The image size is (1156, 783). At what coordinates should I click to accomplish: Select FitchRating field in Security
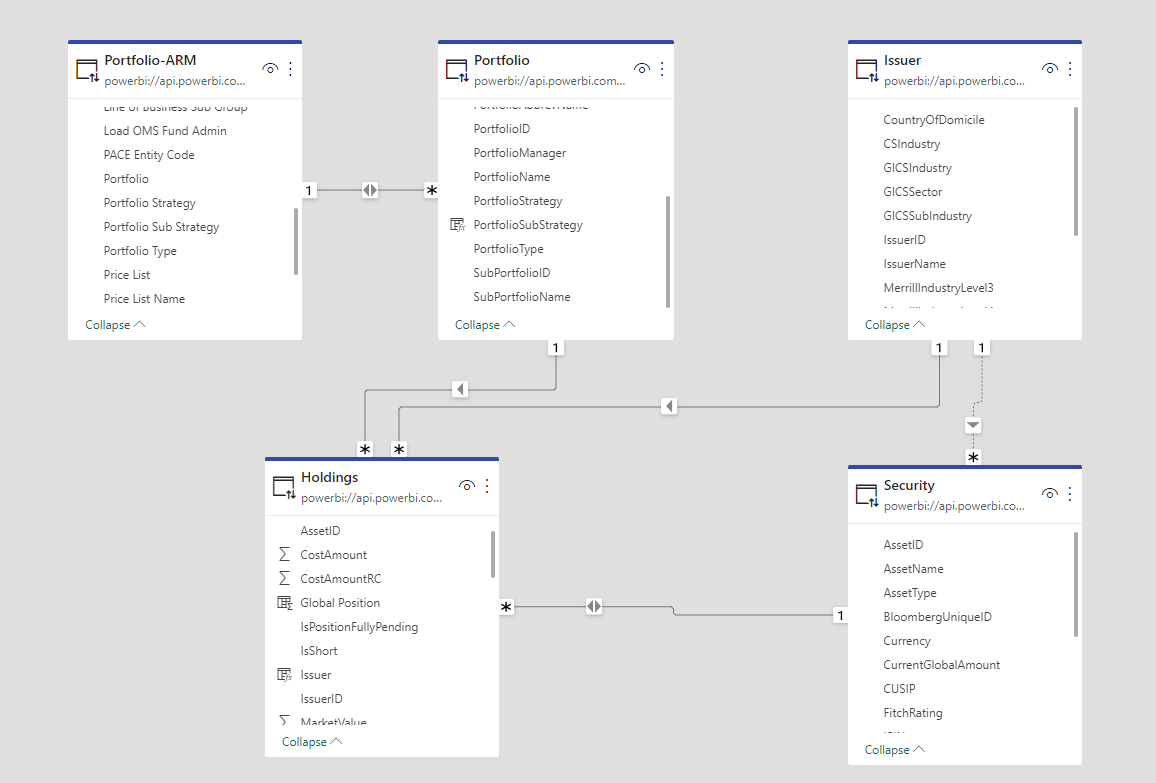click(913, 713)
